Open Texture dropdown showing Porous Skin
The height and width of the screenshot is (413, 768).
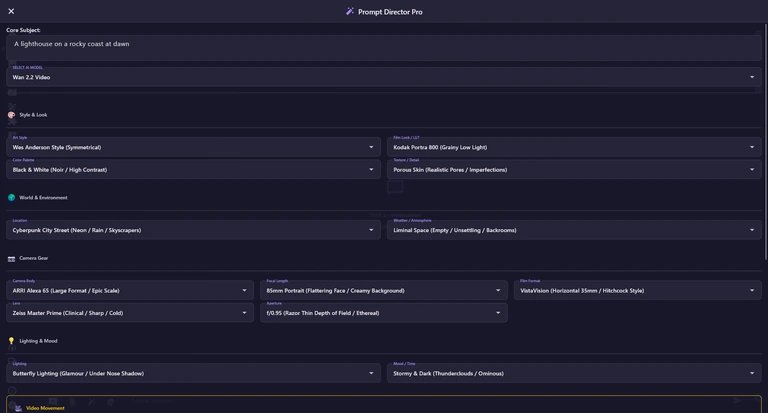pyautogui.click(x=574, y=170)
